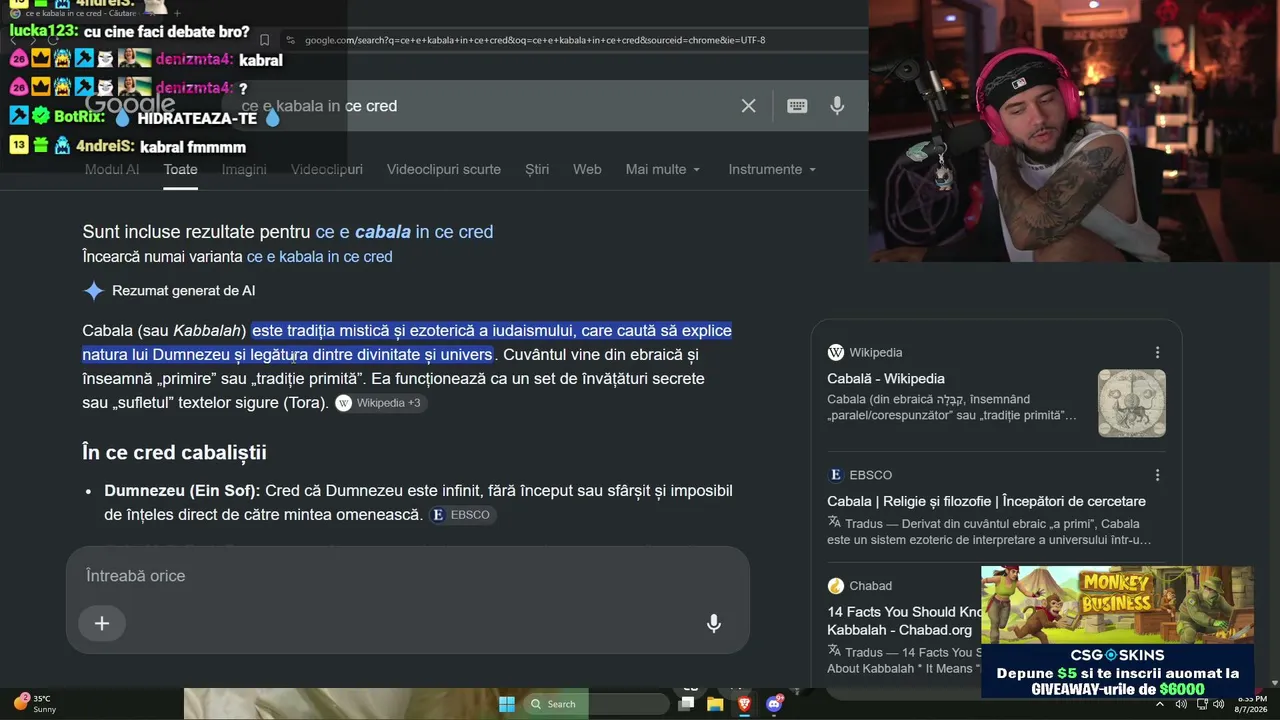
Task: Open the weather widget showing 35°C Sunny
Action: click(35, 704)
